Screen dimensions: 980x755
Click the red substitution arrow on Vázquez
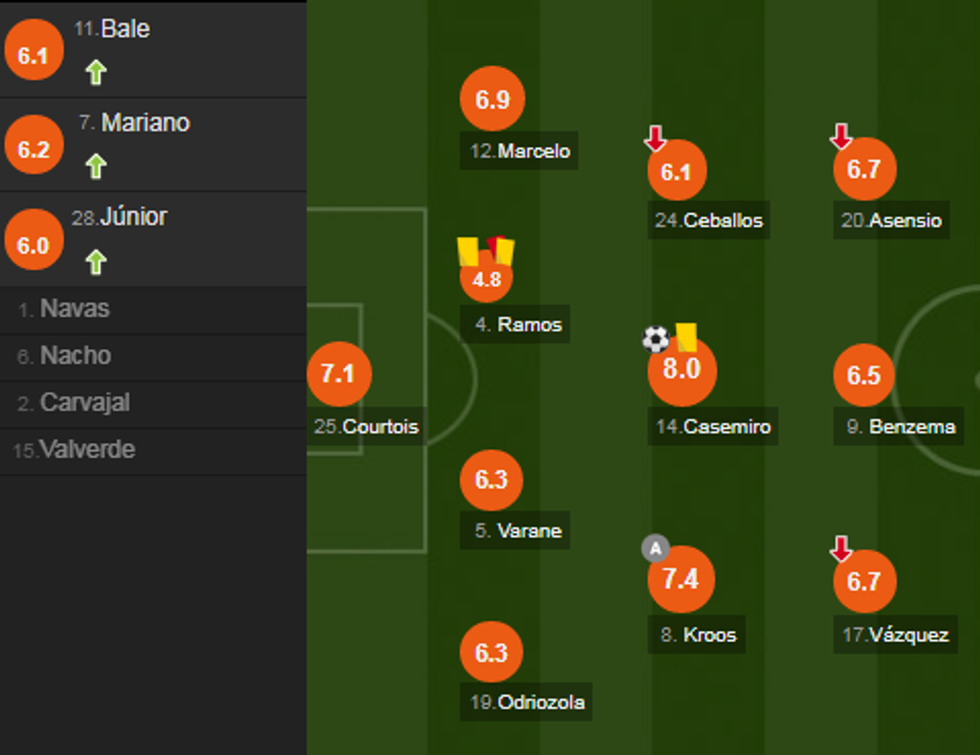pyautogui.click(x=841, y=548)
